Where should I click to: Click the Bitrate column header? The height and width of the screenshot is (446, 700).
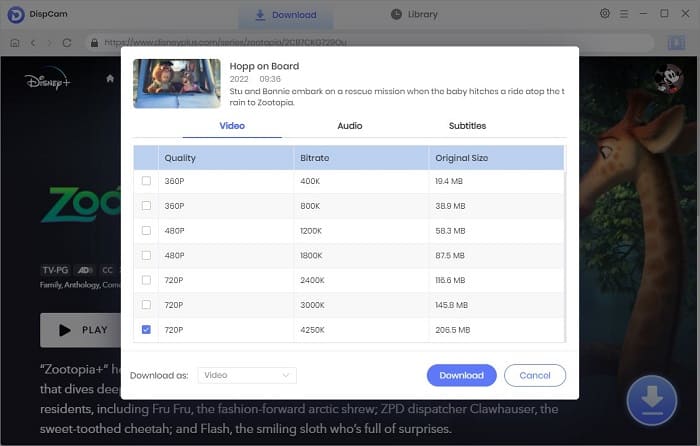click(361, 158)
